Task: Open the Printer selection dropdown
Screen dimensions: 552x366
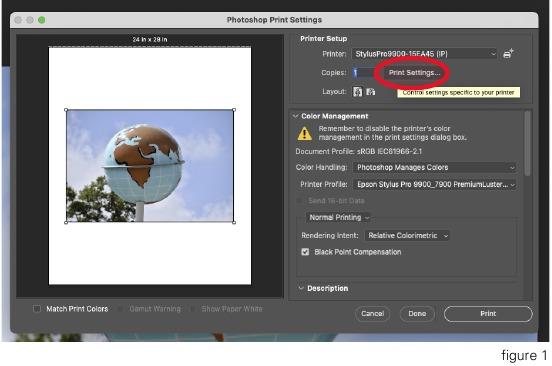Action: tap(425, 54)
